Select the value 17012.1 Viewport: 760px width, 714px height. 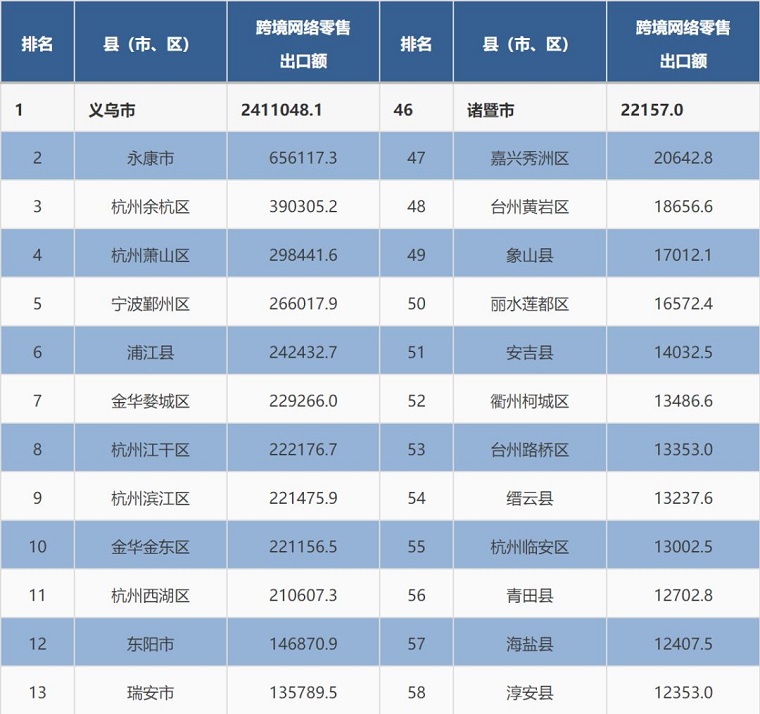683,255
